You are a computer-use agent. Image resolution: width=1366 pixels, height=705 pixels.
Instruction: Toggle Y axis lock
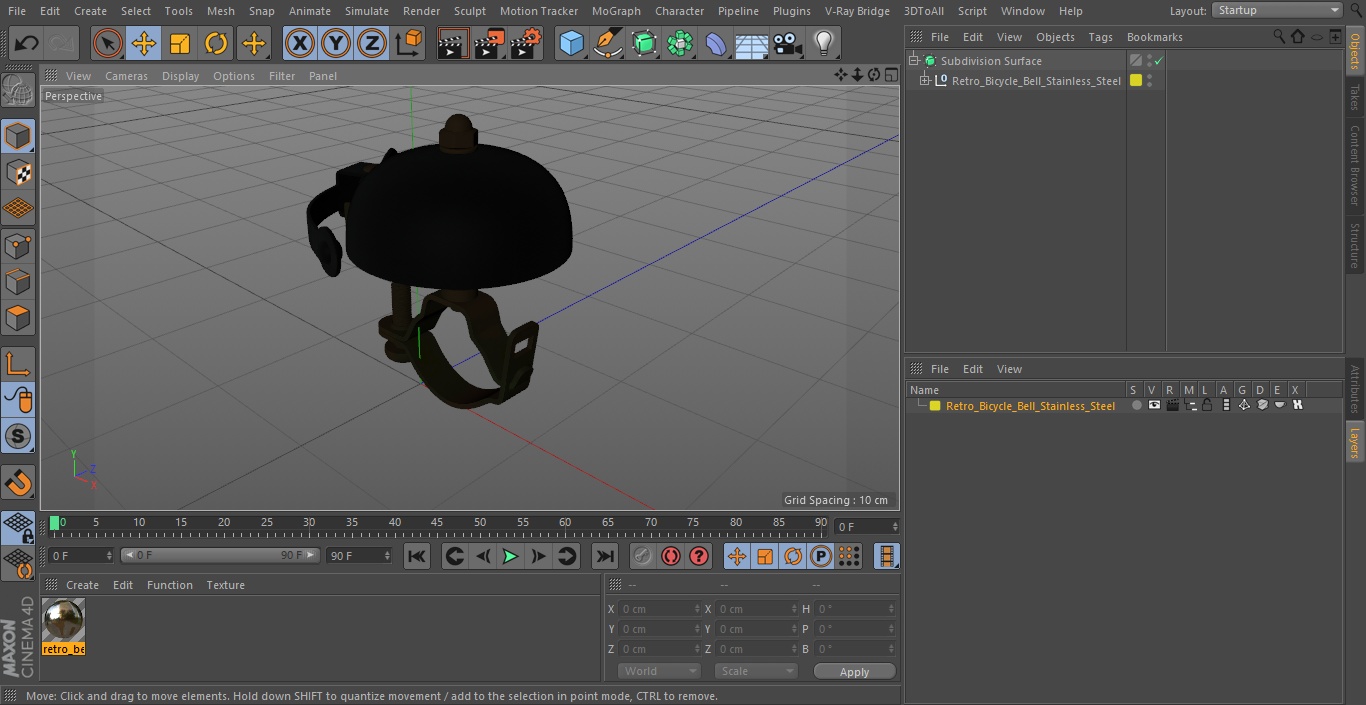(x=336, y=43)
